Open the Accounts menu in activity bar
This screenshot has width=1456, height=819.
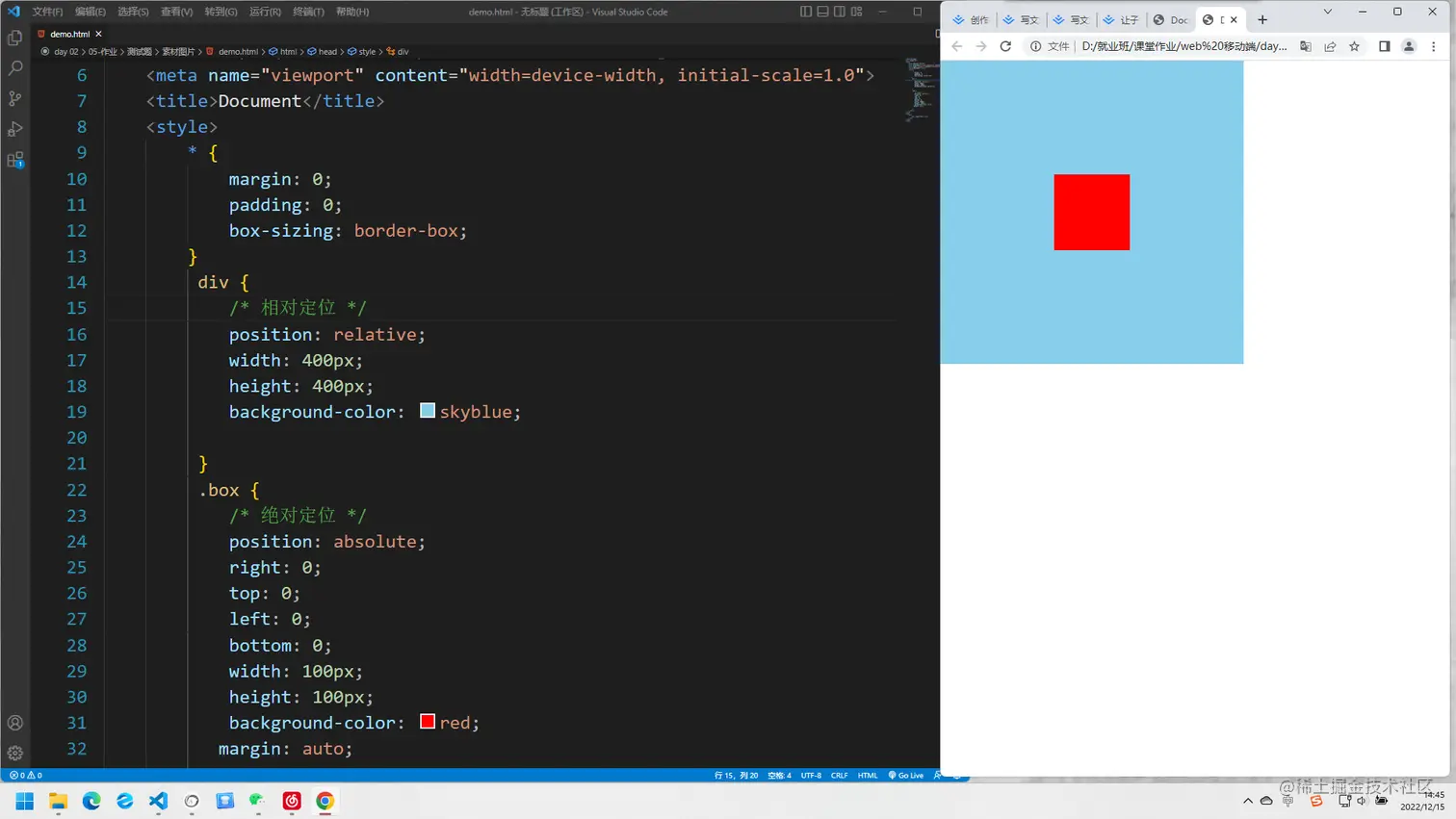coord(14,723)
